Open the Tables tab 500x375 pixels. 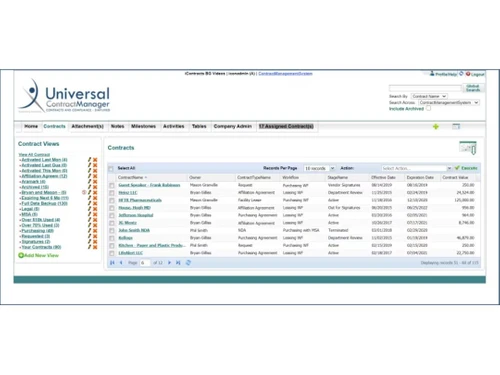click(199, 126)
